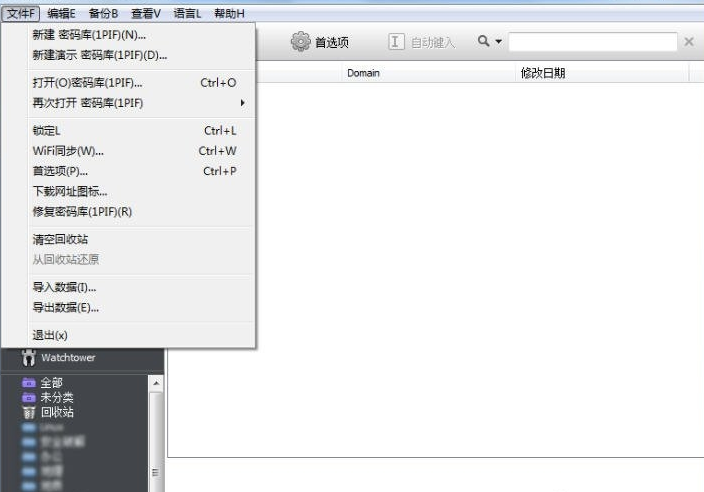Select the 未分类 folder label
The height and width of the screenshot is (492, 704).
click(57, 398)
